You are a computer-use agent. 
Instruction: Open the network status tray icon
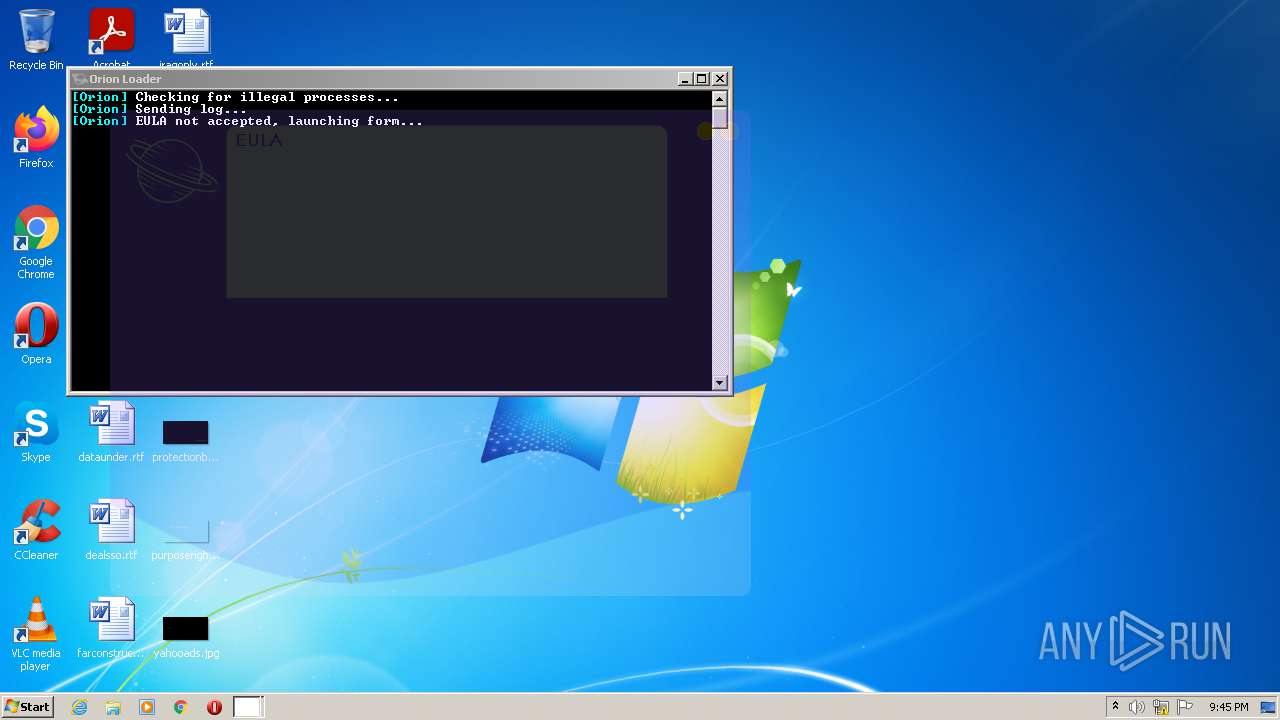click(x=1161, y=707)
